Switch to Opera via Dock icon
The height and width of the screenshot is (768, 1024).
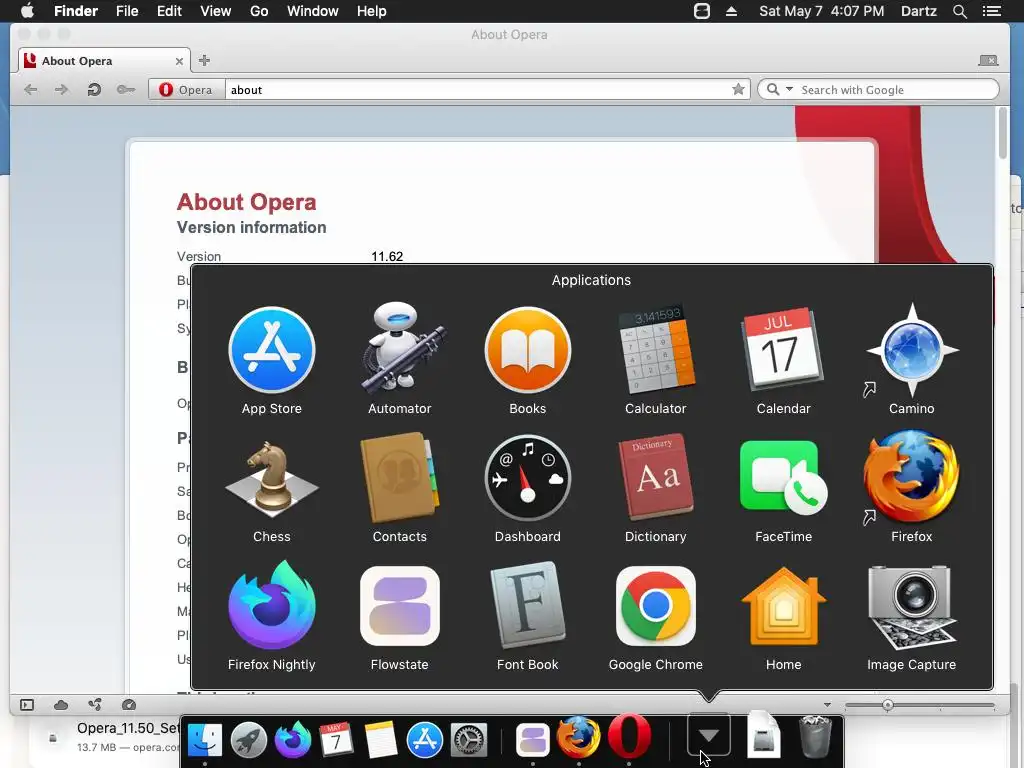[x=629, y=737]
